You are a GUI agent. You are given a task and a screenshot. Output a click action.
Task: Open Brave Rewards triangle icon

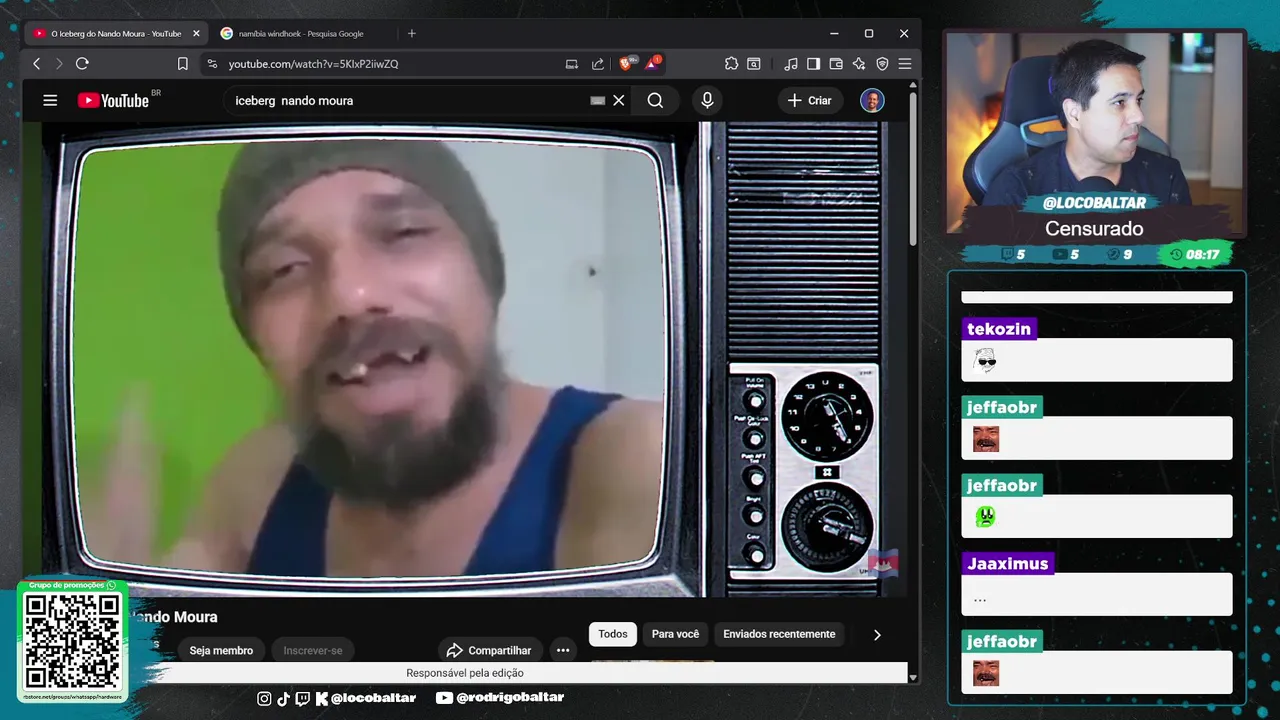click(652, 63)
